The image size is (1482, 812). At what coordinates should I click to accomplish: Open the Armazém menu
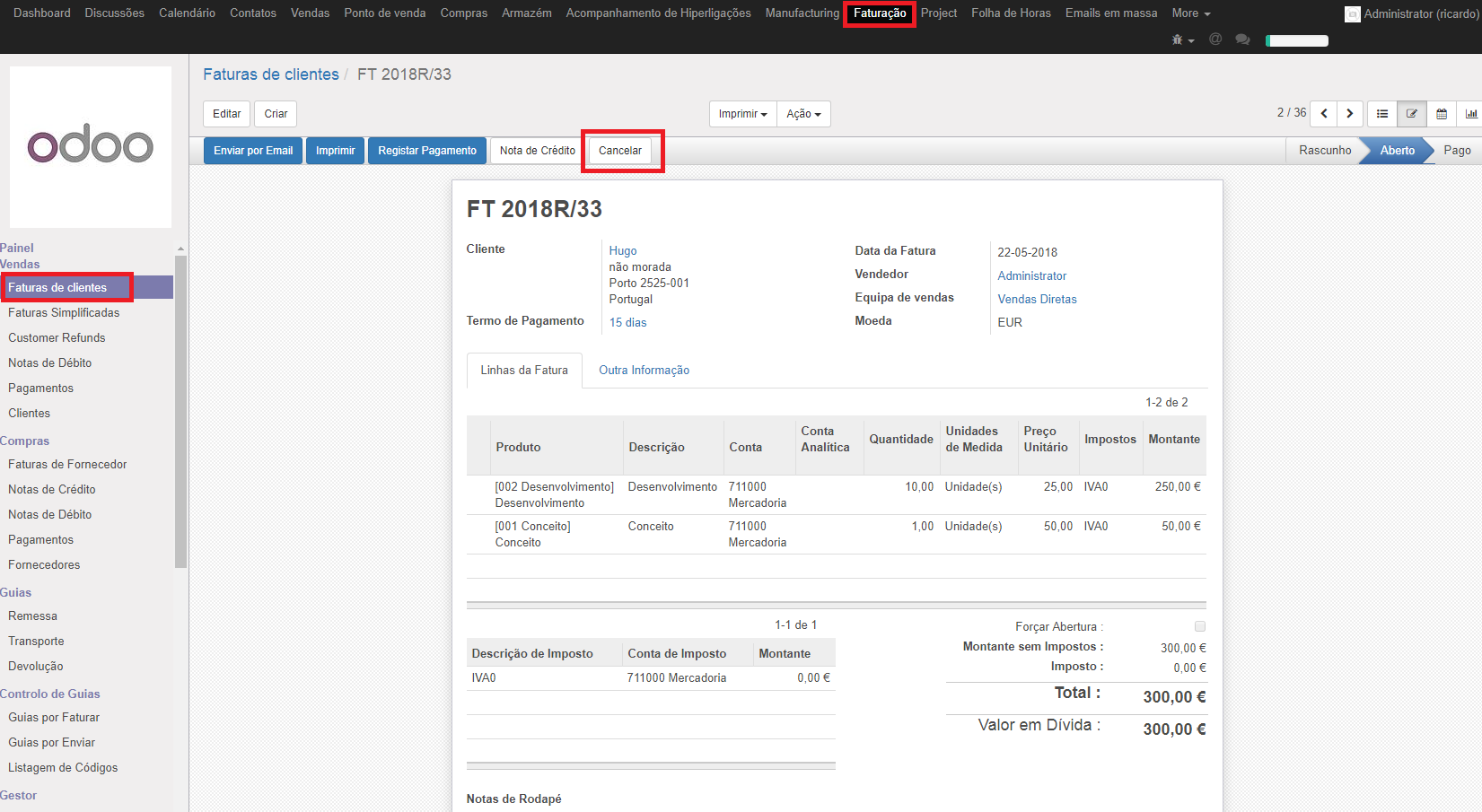coord(526,13)
